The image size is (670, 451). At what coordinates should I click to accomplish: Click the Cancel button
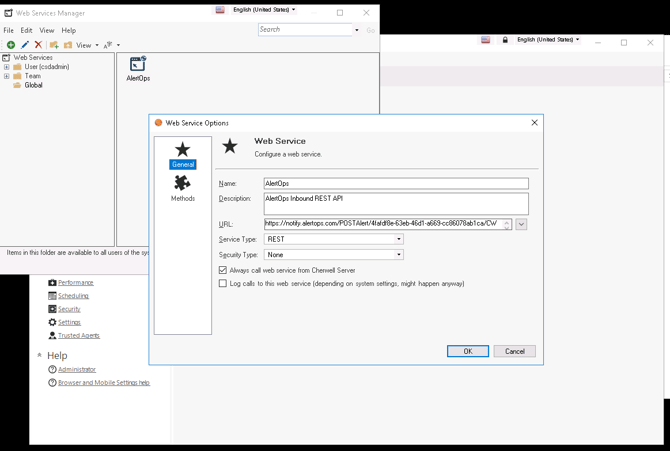pyautogui.click(x=514, y=351)
